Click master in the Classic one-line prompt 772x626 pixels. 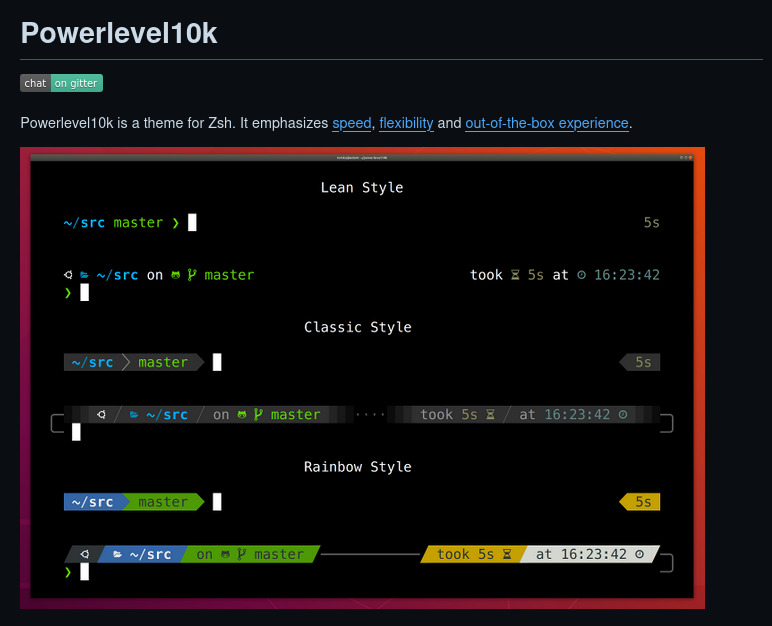tap(163, 362)
